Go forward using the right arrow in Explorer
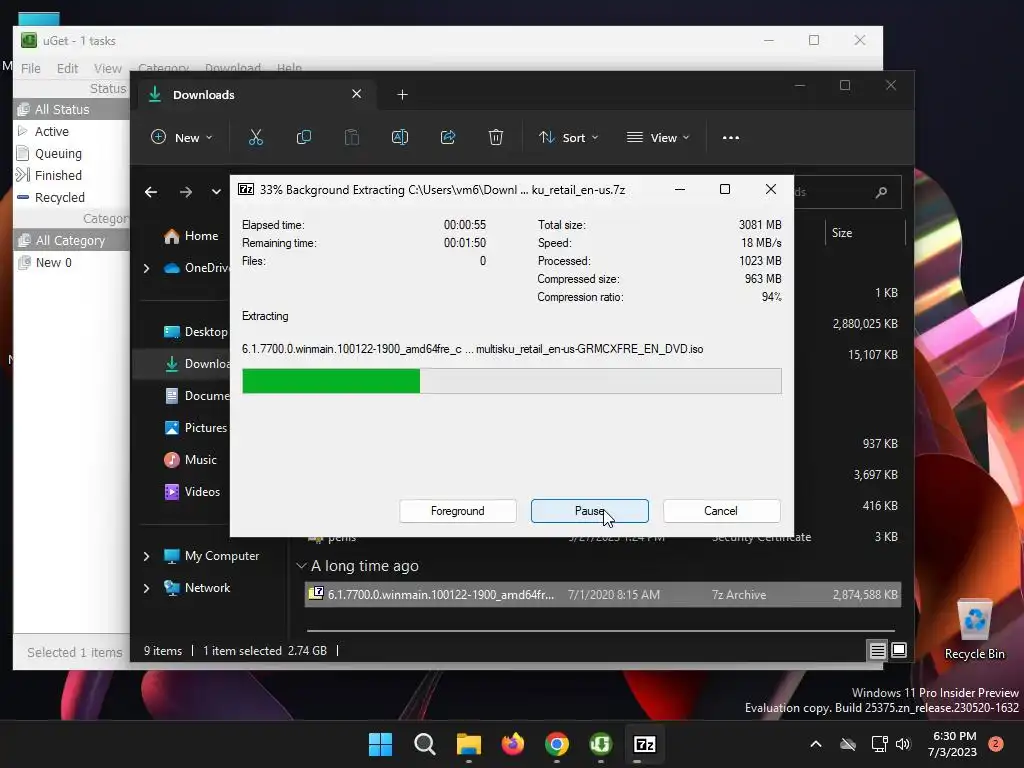 (185, 192)
